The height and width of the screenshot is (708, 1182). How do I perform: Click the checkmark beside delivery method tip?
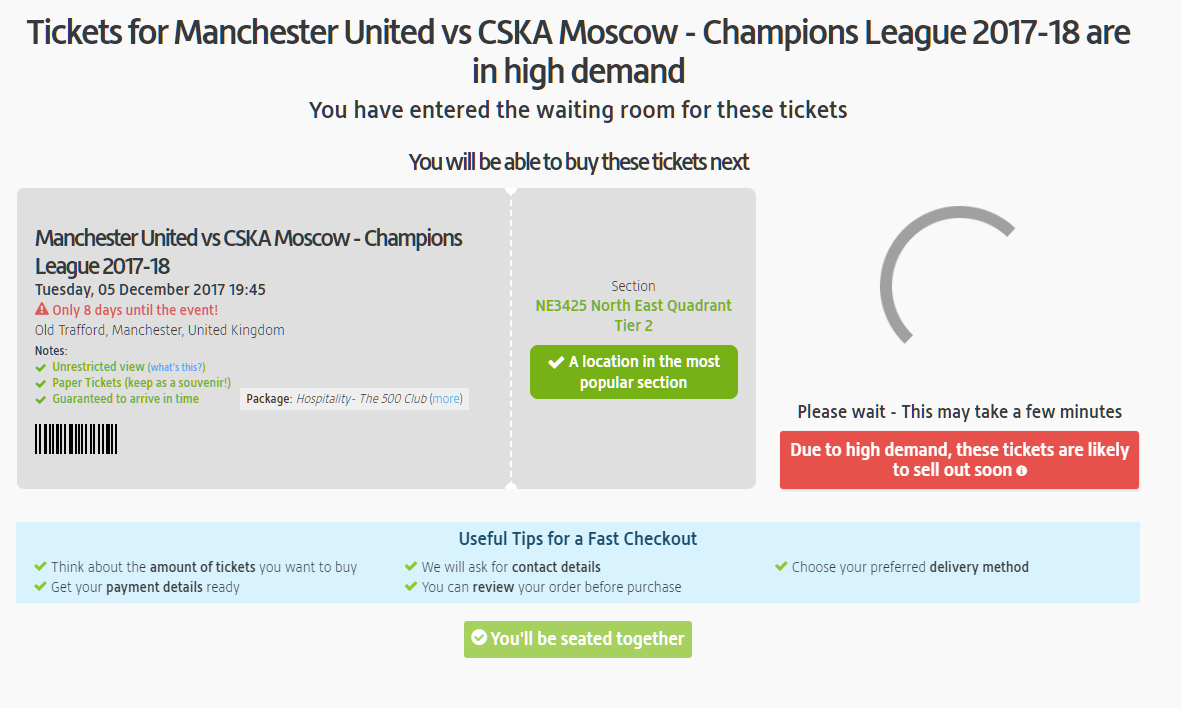click(781, 566)
